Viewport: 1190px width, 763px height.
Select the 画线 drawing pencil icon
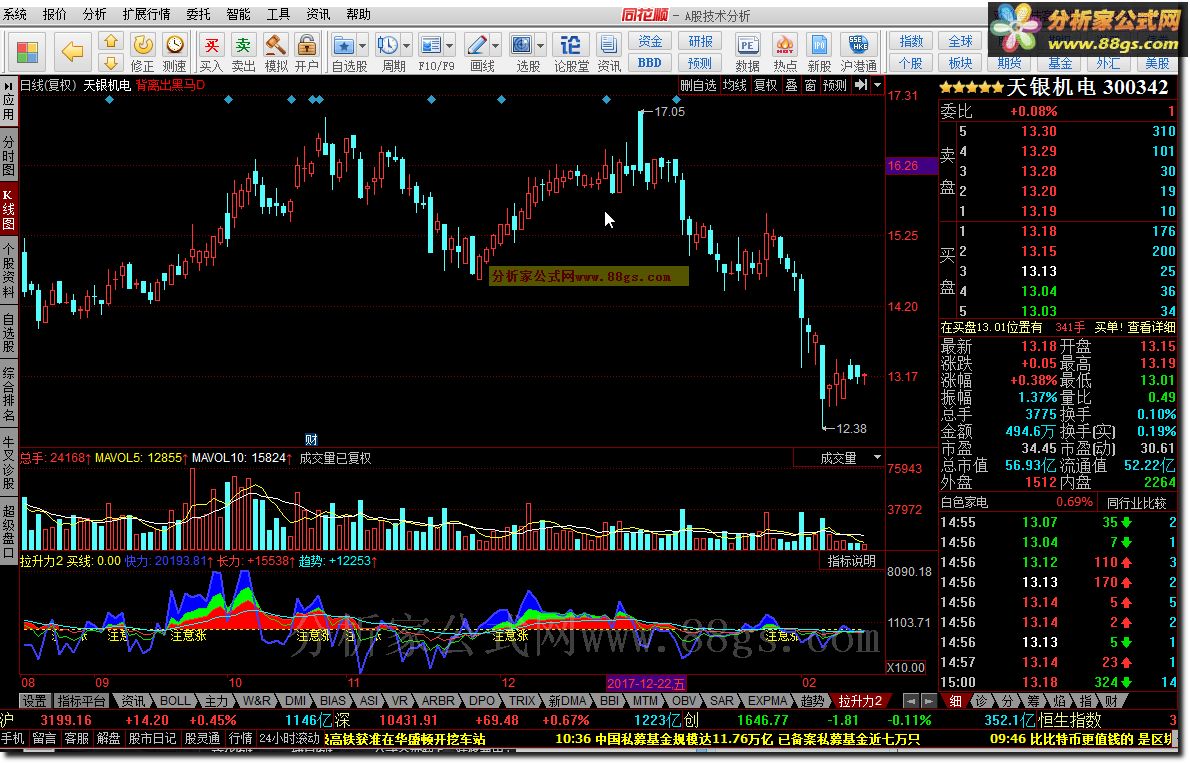(477, 45)
